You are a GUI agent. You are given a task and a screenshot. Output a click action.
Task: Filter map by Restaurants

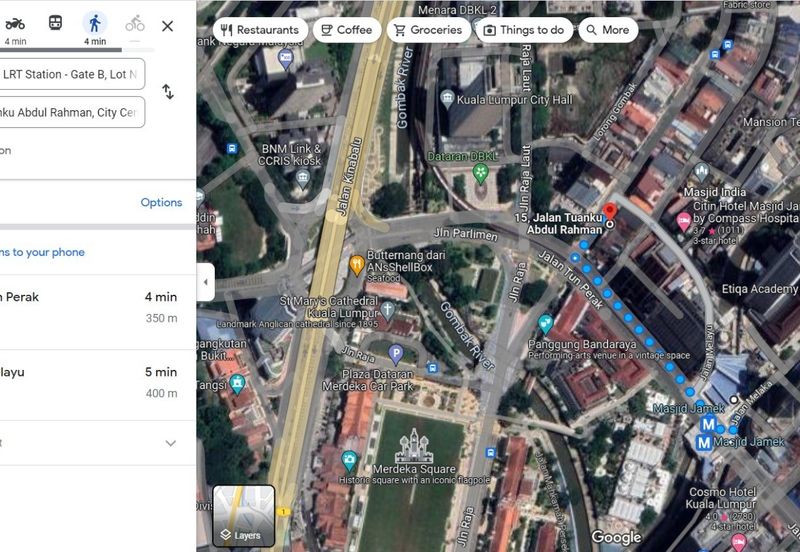(259, 30)
